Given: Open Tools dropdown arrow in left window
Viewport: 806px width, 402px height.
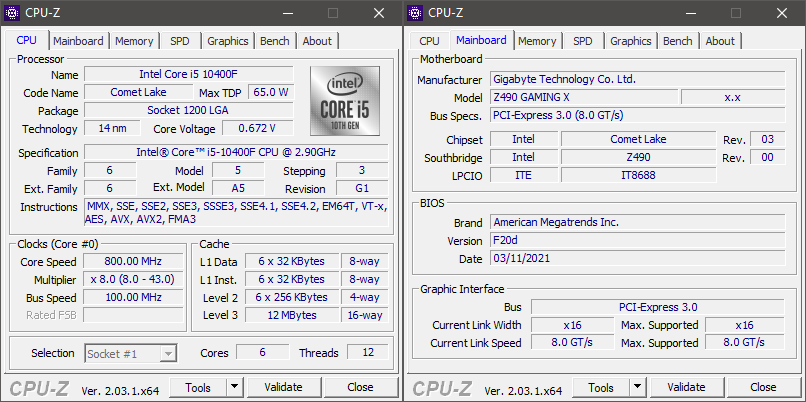Looking at the screenshot, I should [234, 387].
